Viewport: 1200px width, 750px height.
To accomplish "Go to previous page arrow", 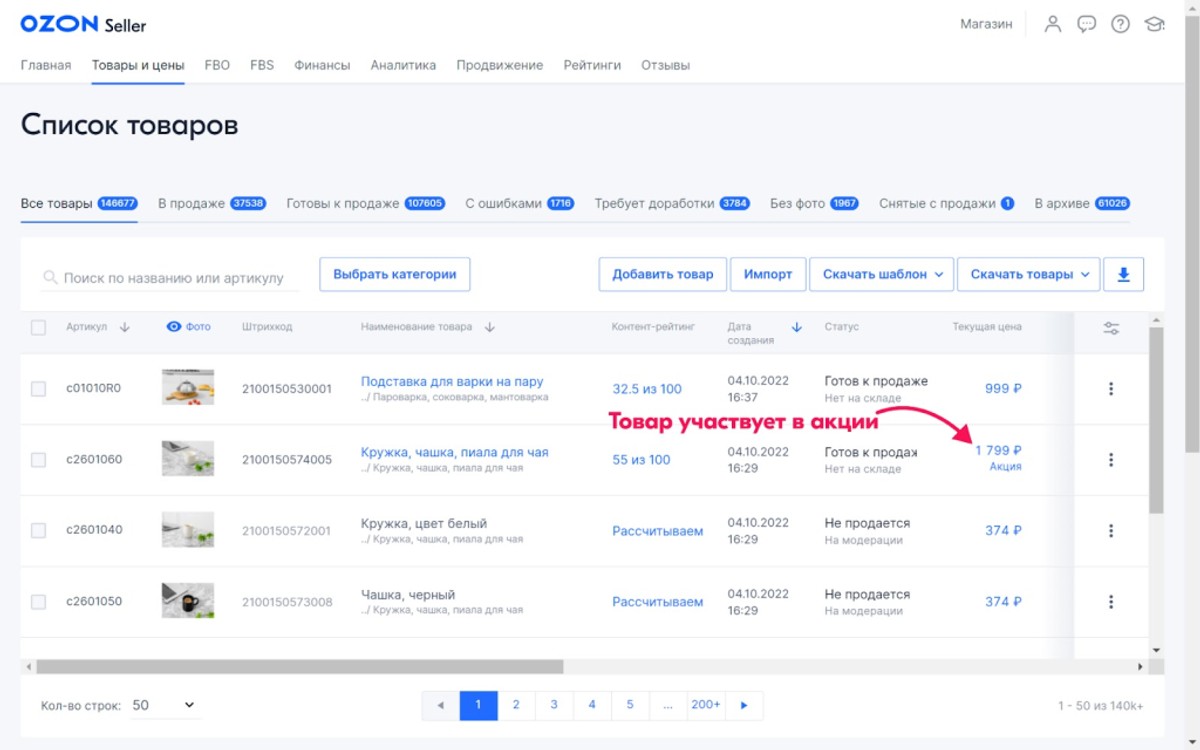I will pos(440,705).
